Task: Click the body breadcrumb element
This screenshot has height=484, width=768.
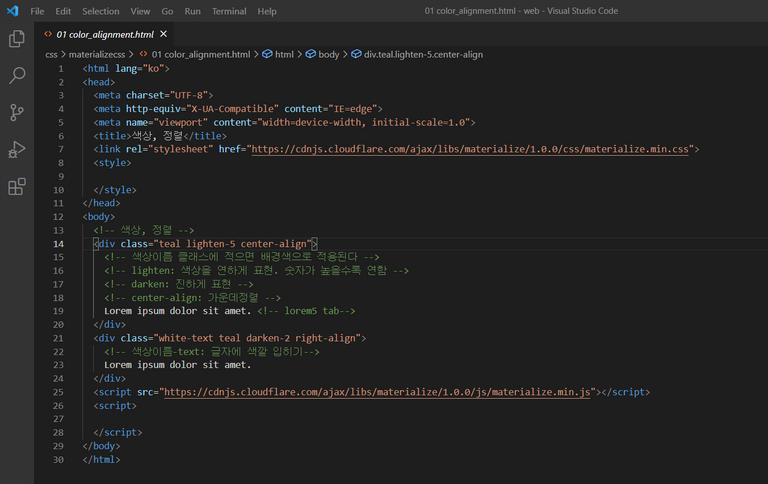Action: [x=329, y=54]
